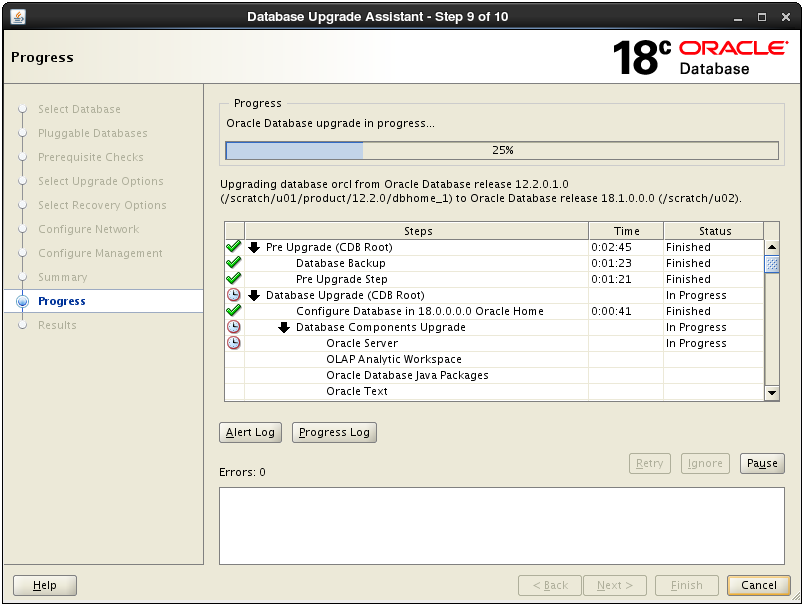Open the Progress Log

coord(334,432)
